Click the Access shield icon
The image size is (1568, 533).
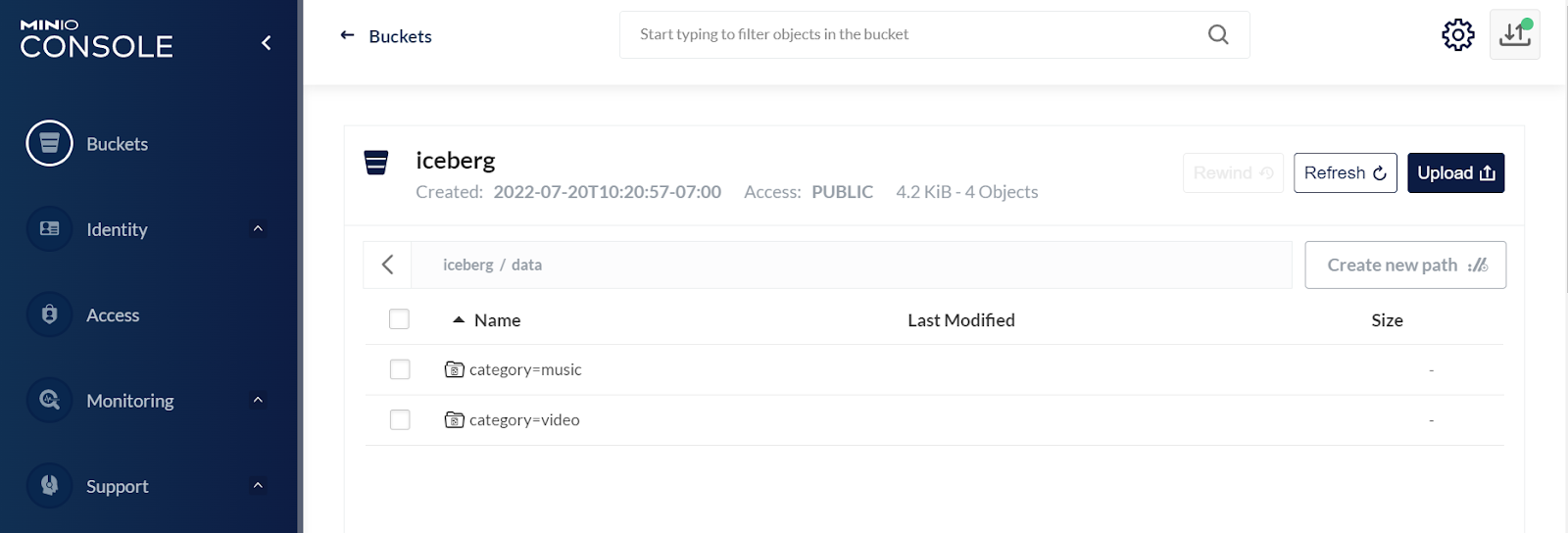click(49, 315)
